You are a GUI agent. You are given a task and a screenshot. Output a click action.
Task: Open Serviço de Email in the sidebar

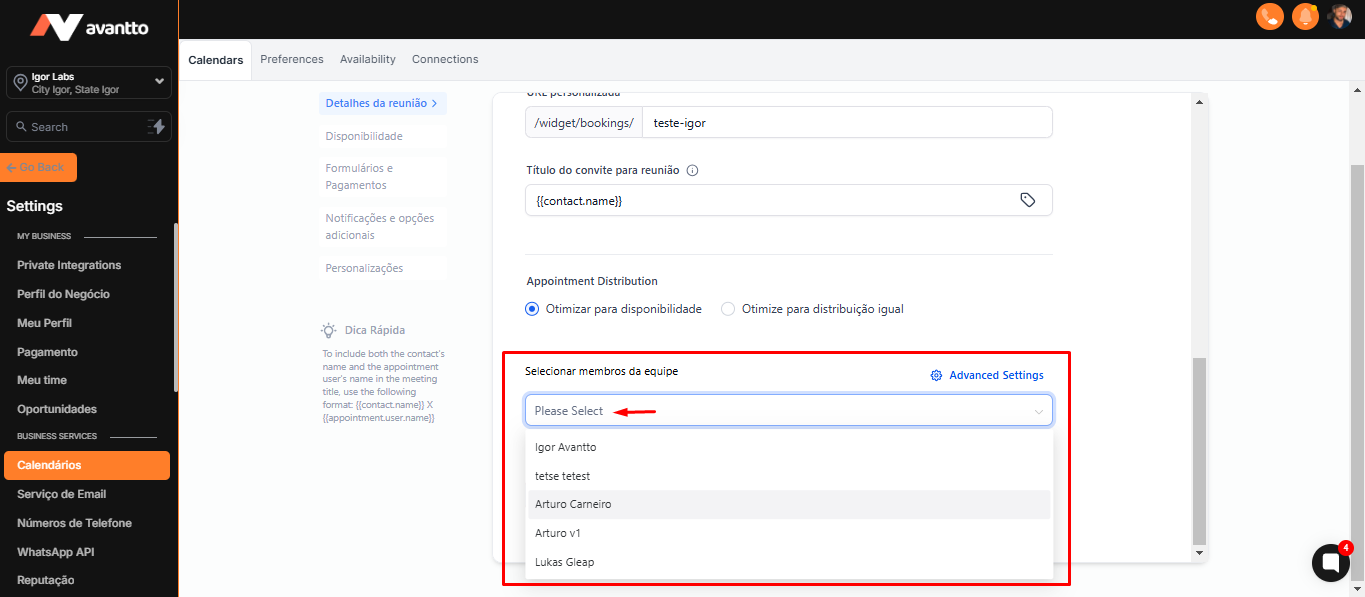(61, 494)
